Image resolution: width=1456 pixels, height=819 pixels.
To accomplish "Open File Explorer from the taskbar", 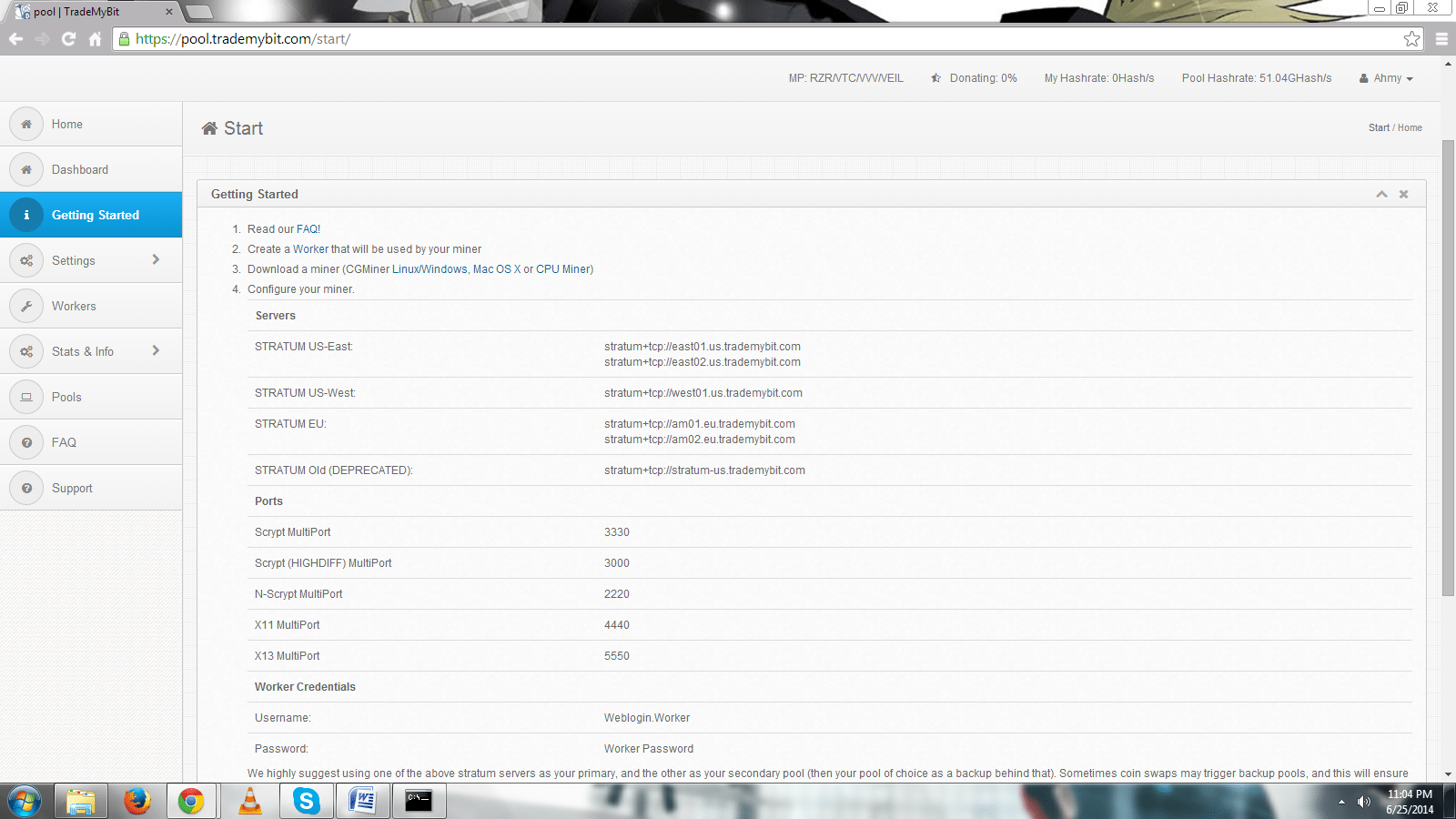I will pos(81,802).
